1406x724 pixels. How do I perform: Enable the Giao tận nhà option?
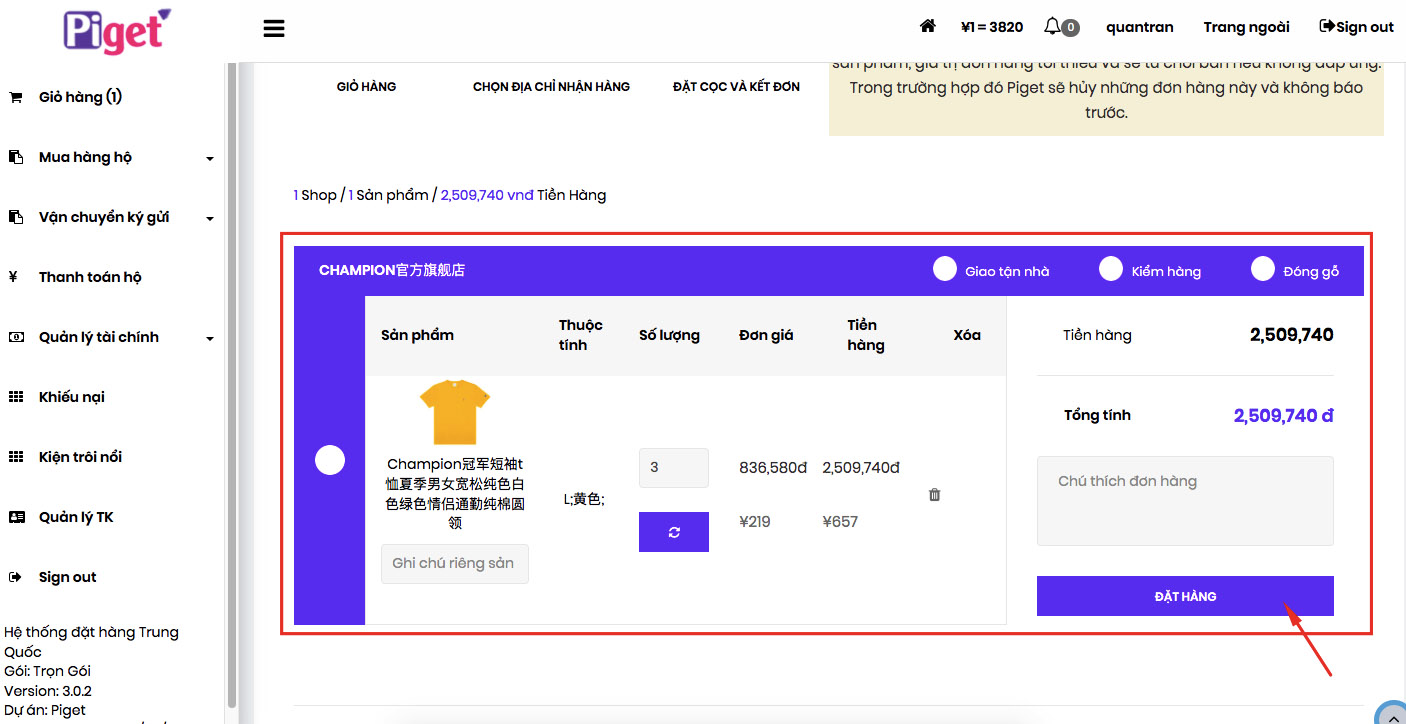[x=945, y=269]
